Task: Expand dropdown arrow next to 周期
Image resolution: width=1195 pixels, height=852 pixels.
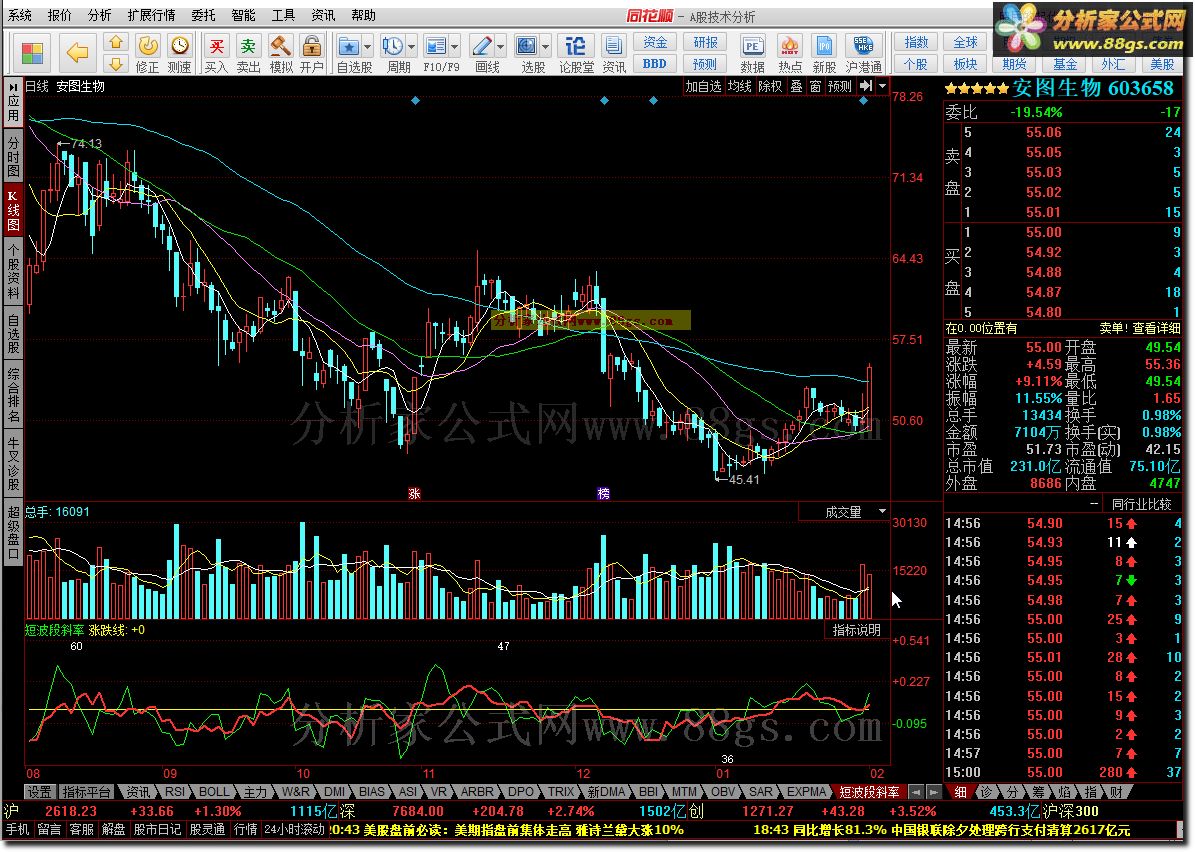Action: [x=412, y=47]
